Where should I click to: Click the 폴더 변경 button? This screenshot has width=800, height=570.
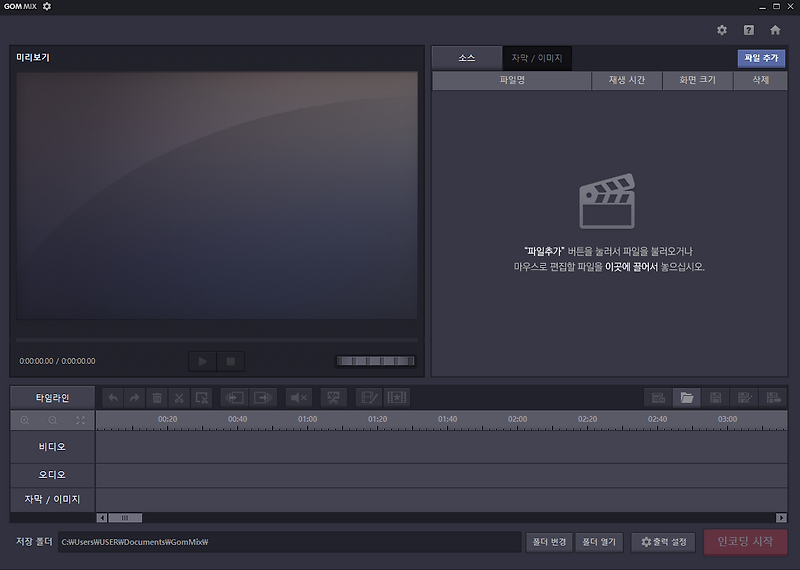point(549,542)
